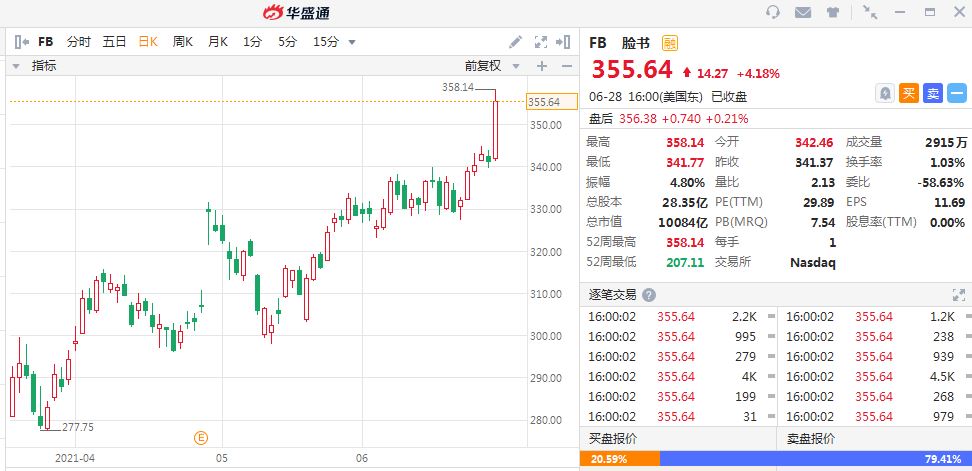This screenshot has height=471, width=972.
Task: Open help for 逐笔交易
Action: [x=649, y=295]
